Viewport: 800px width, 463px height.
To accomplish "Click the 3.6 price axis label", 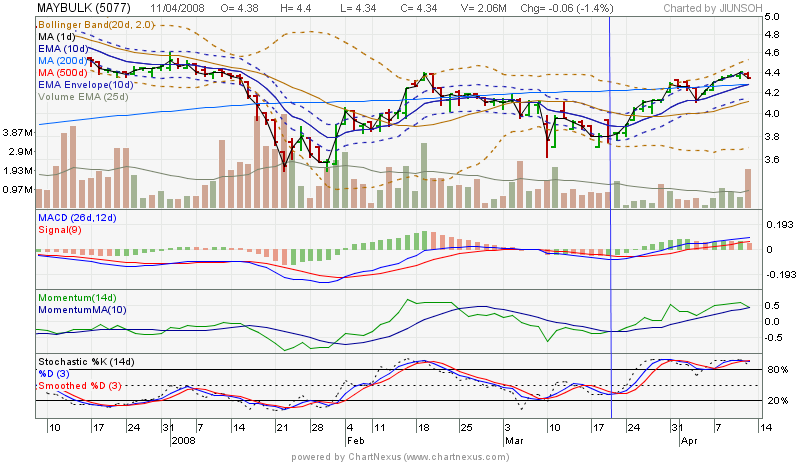I will pyautogui.click(x=772, y=159).
